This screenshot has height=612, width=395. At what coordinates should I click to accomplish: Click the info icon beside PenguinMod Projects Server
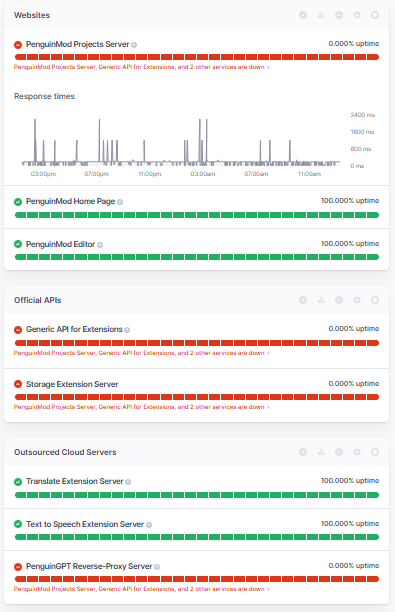click(x=134, y=45)
